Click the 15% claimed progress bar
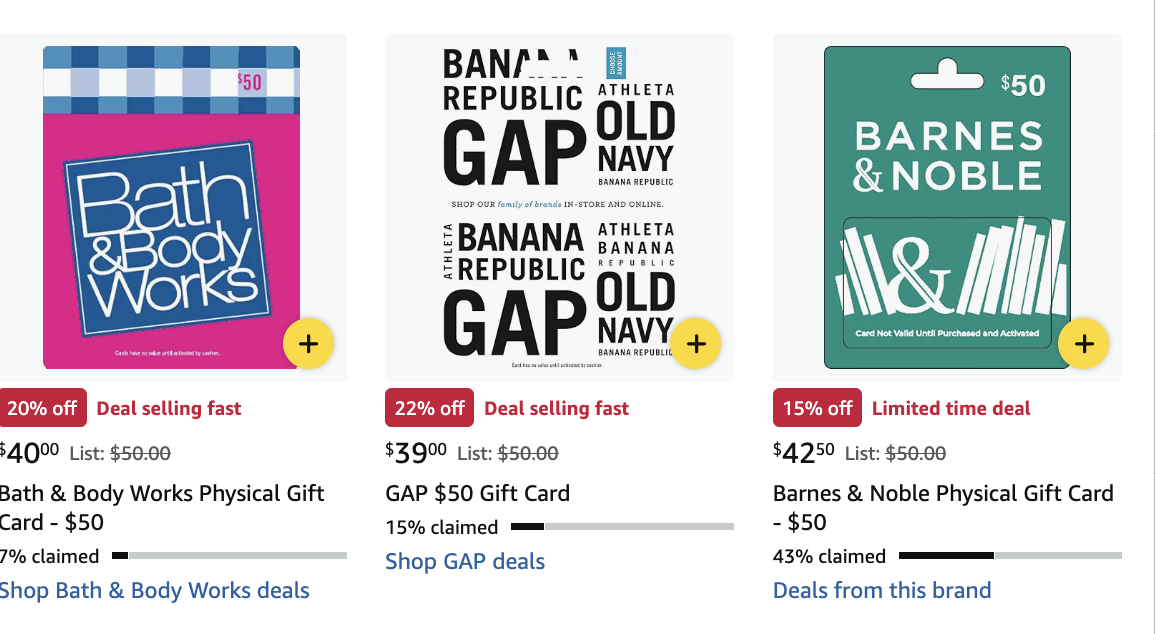Viewport: 1156px width, 634px height. tap(622, 526)
